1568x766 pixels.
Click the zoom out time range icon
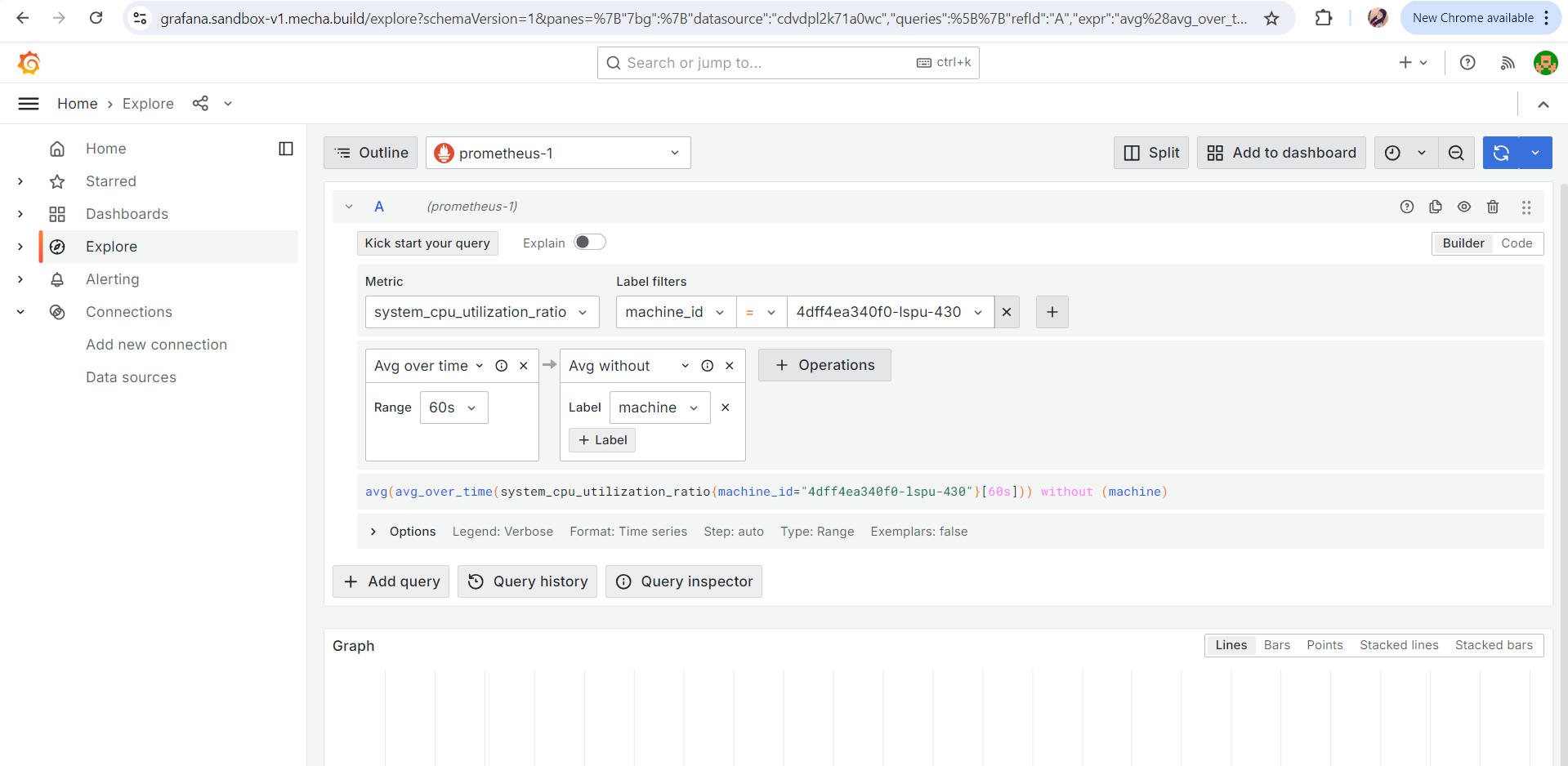[x=1456, y=153]
